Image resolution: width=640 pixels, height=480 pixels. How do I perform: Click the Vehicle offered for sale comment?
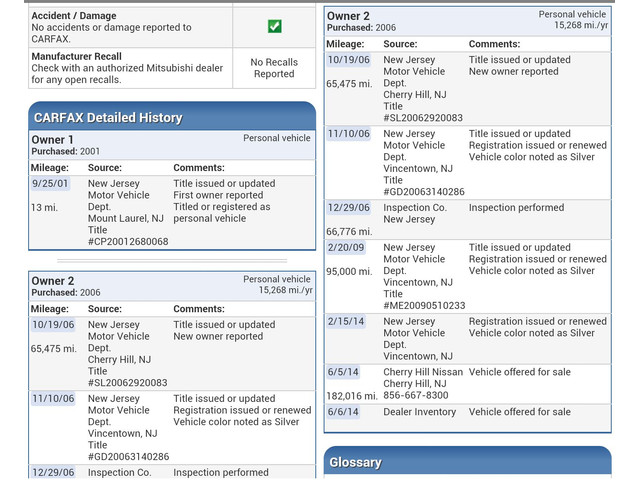pos(520,372)
